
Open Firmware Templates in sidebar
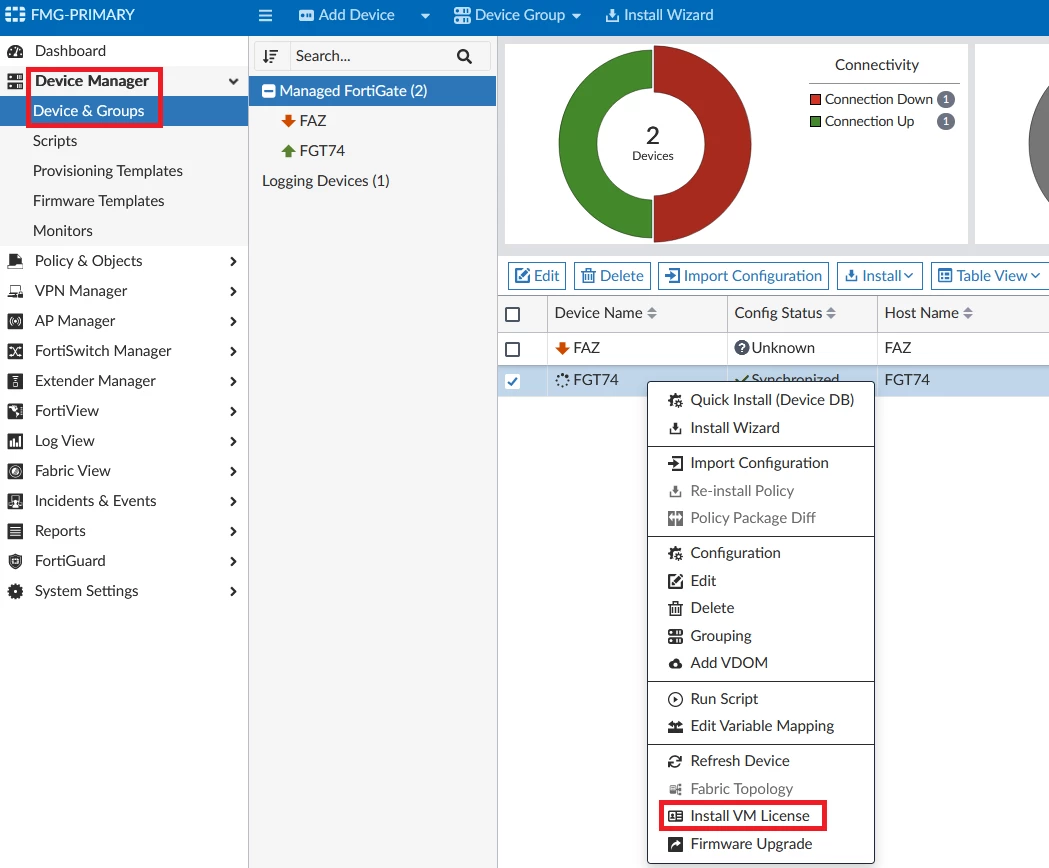tap(98, 201)
